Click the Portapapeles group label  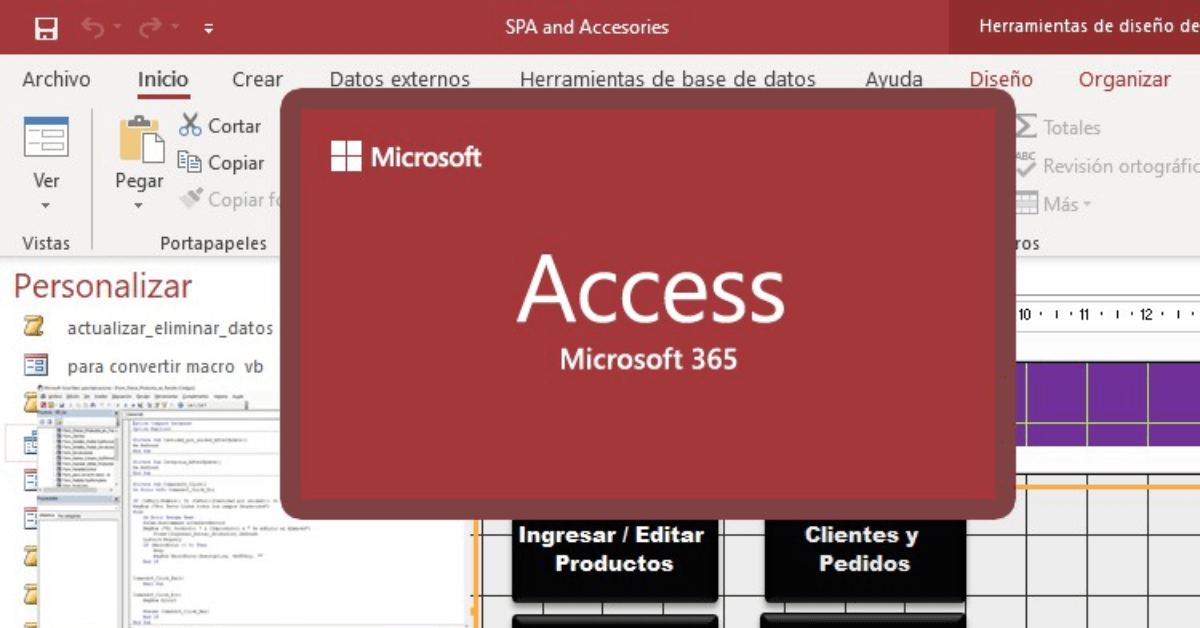(x=214, y=243)
